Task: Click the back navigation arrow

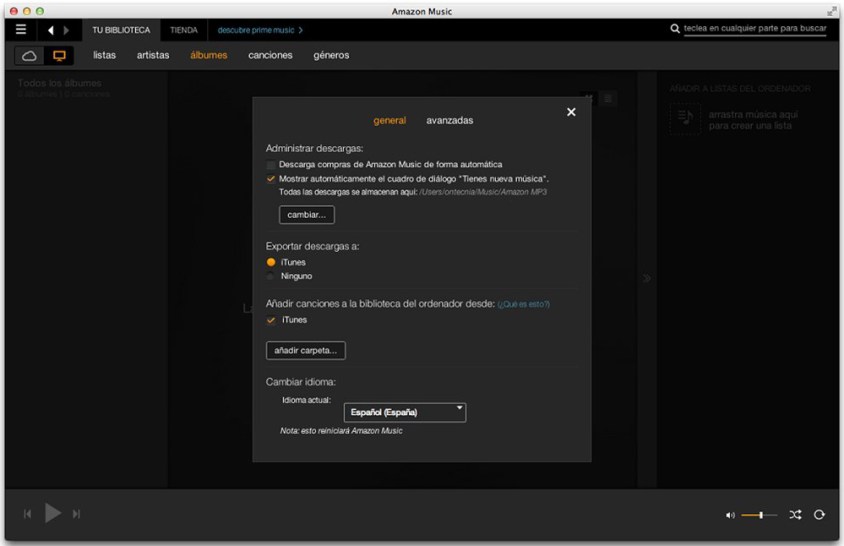Action: (x=50, y=30)
